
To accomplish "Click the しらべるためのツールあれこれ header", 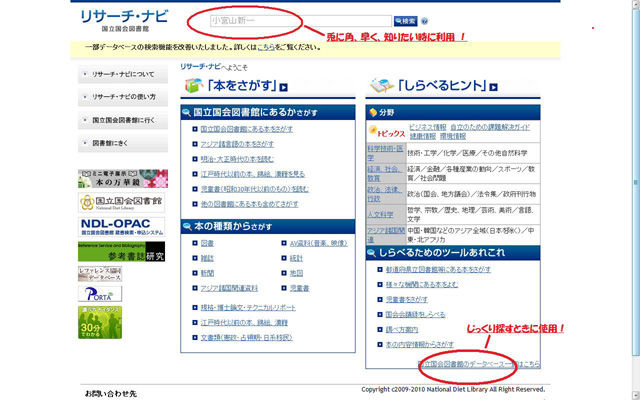I will (453, 253).
